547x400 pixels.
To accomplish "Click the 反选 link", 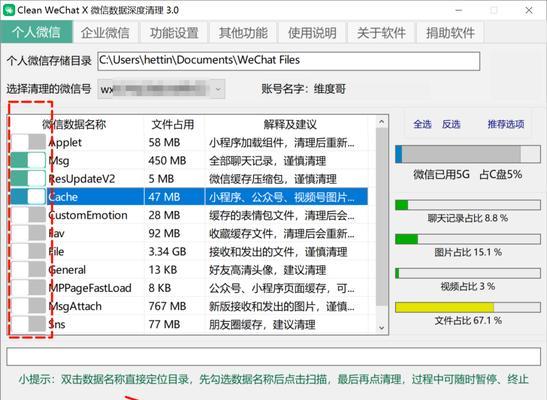I will coord(451,124).
